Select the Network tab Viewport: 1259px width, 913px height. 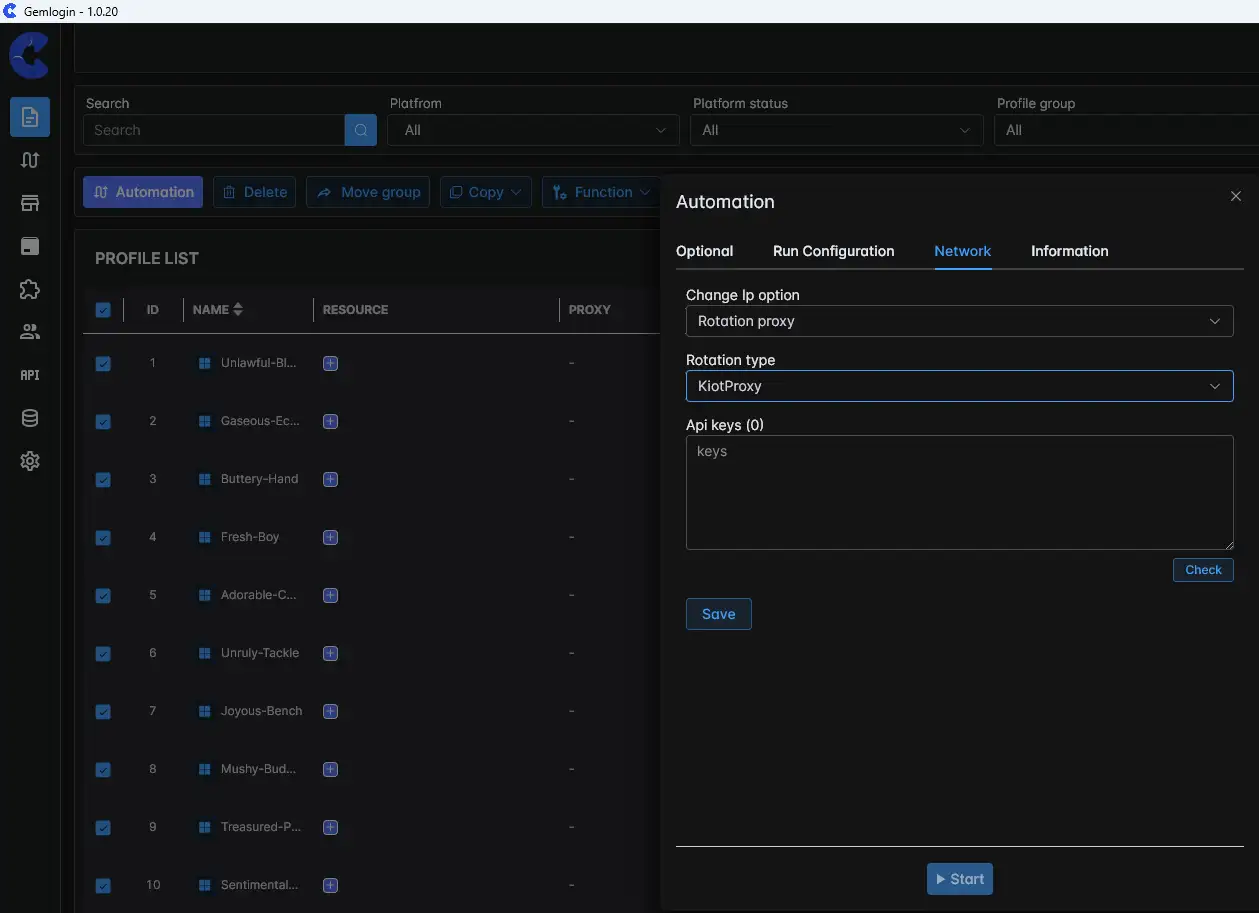tap(963, 251)
